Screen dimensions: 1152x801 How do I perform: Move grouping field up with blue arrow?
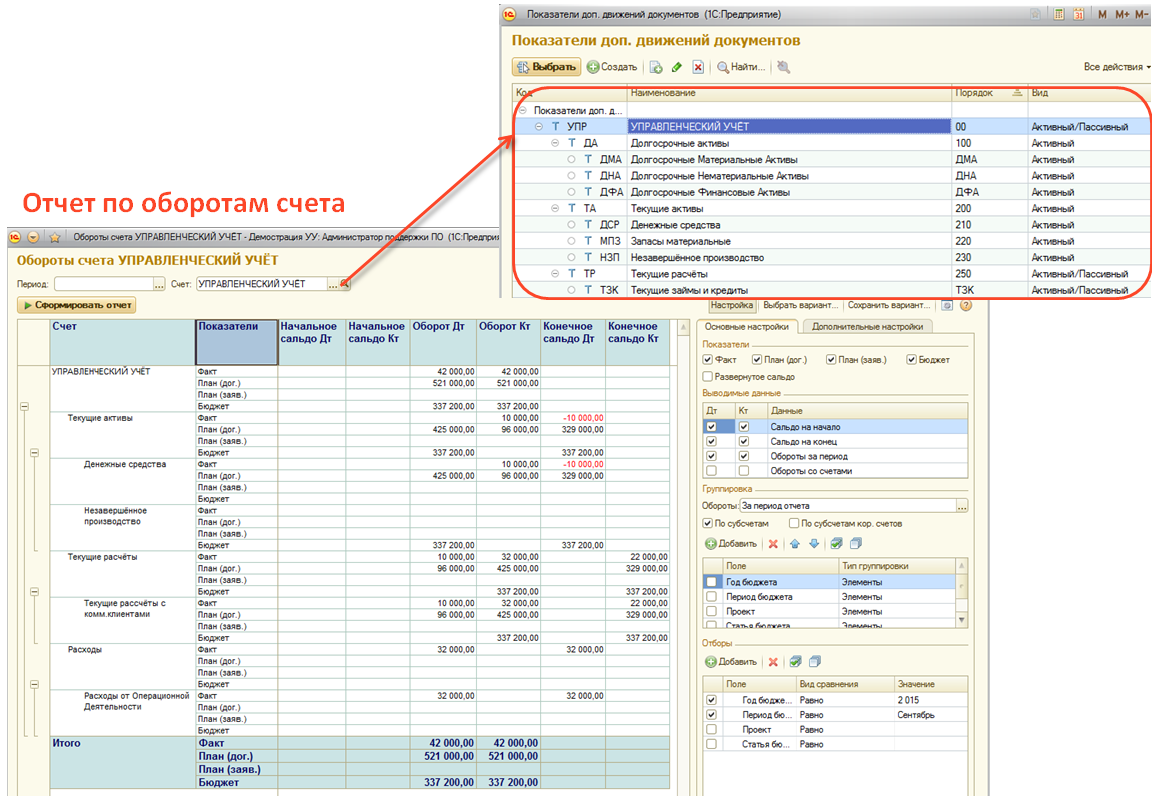[x=794, y=544]
